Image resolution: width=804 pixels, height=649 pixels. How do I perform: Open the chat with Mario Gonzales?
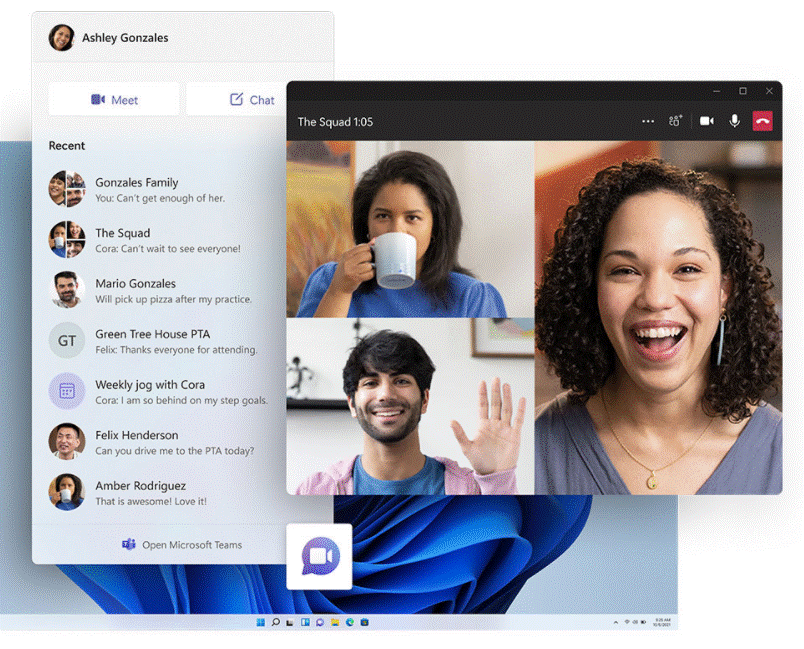(159, 290)
